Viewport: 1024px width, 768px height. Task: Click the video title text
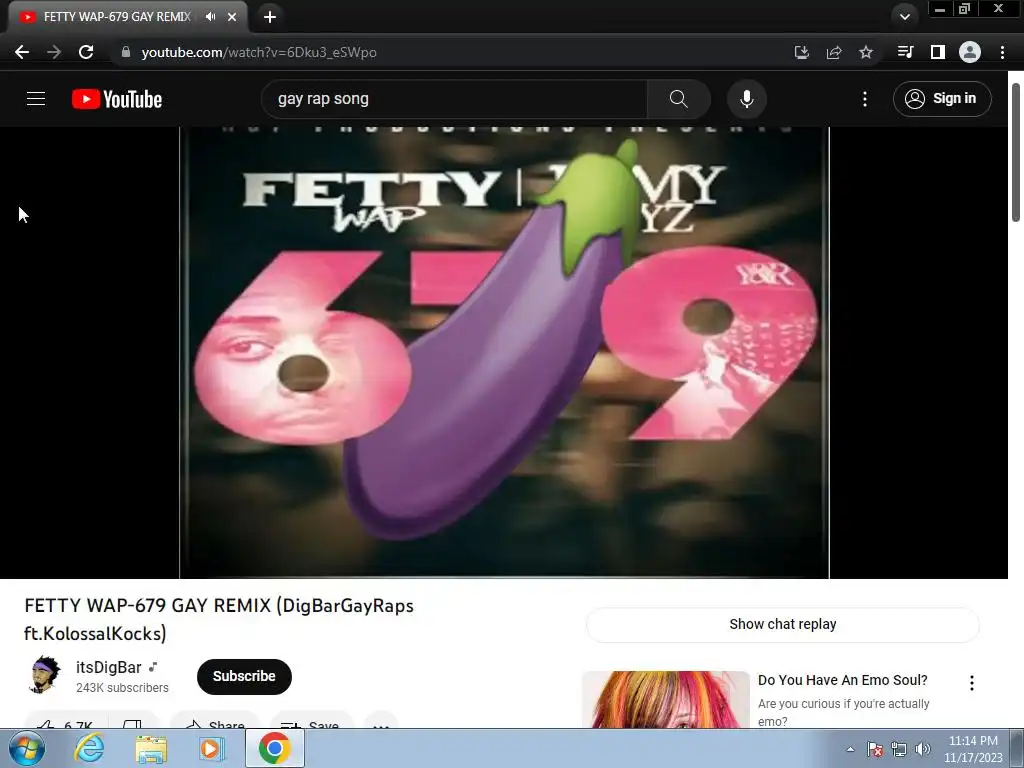click(219, 619)
